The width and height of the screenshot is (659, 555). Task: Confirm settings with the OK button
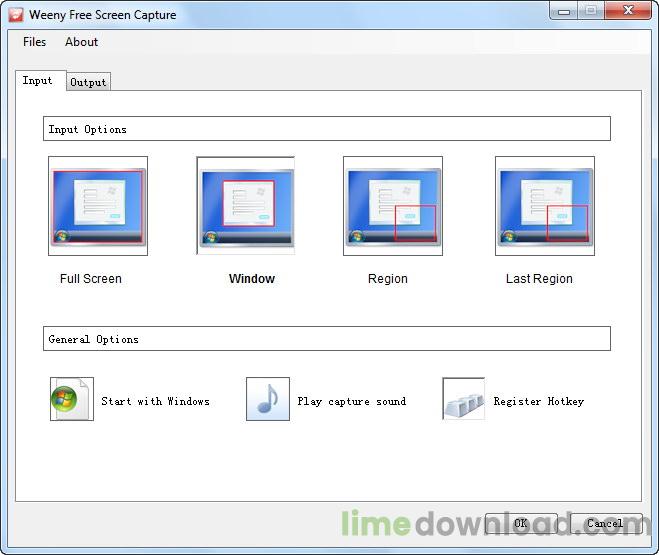(521, 523)
